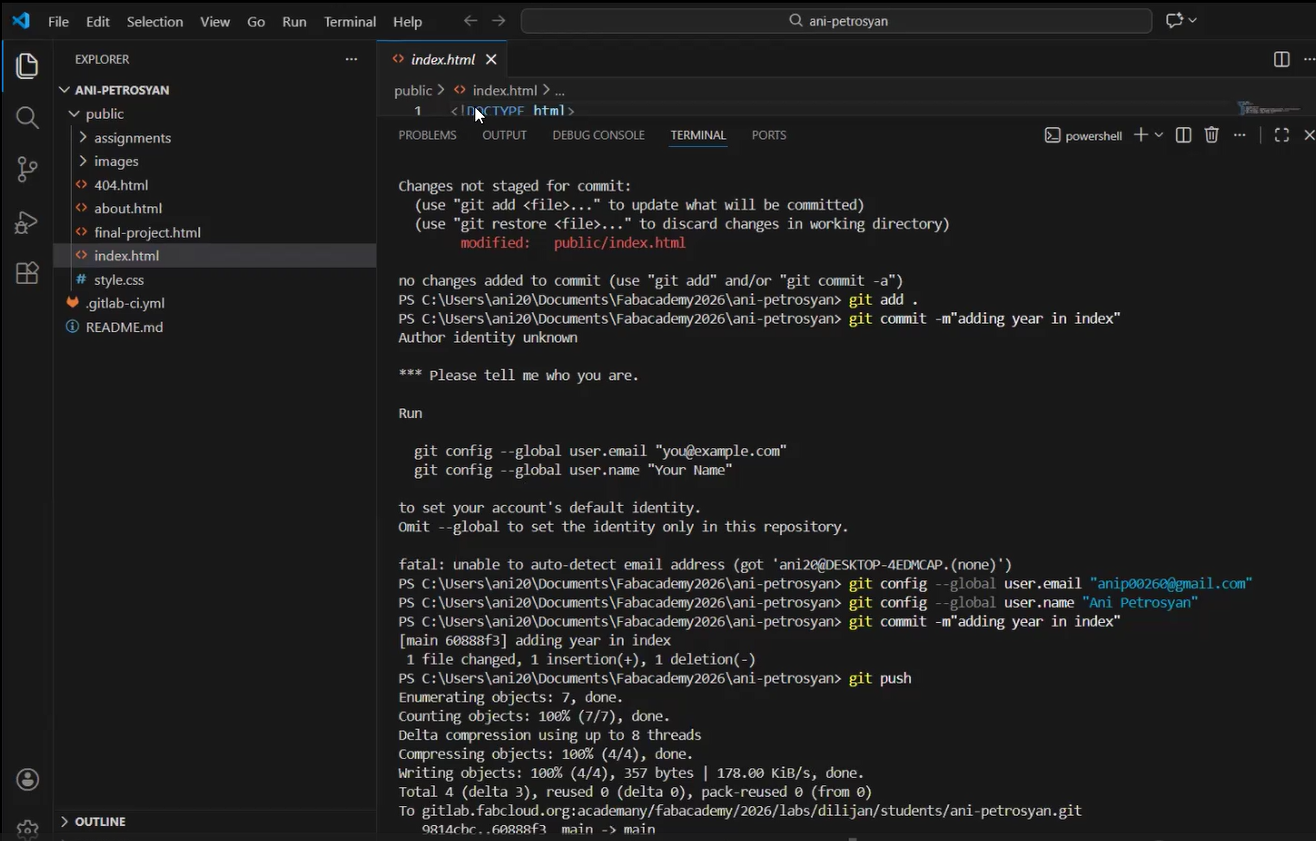This screenshot has width=1316, height=841.
Task: Open .gitlab-ci.yml in the explorer
Action: [x=125, y=303]
